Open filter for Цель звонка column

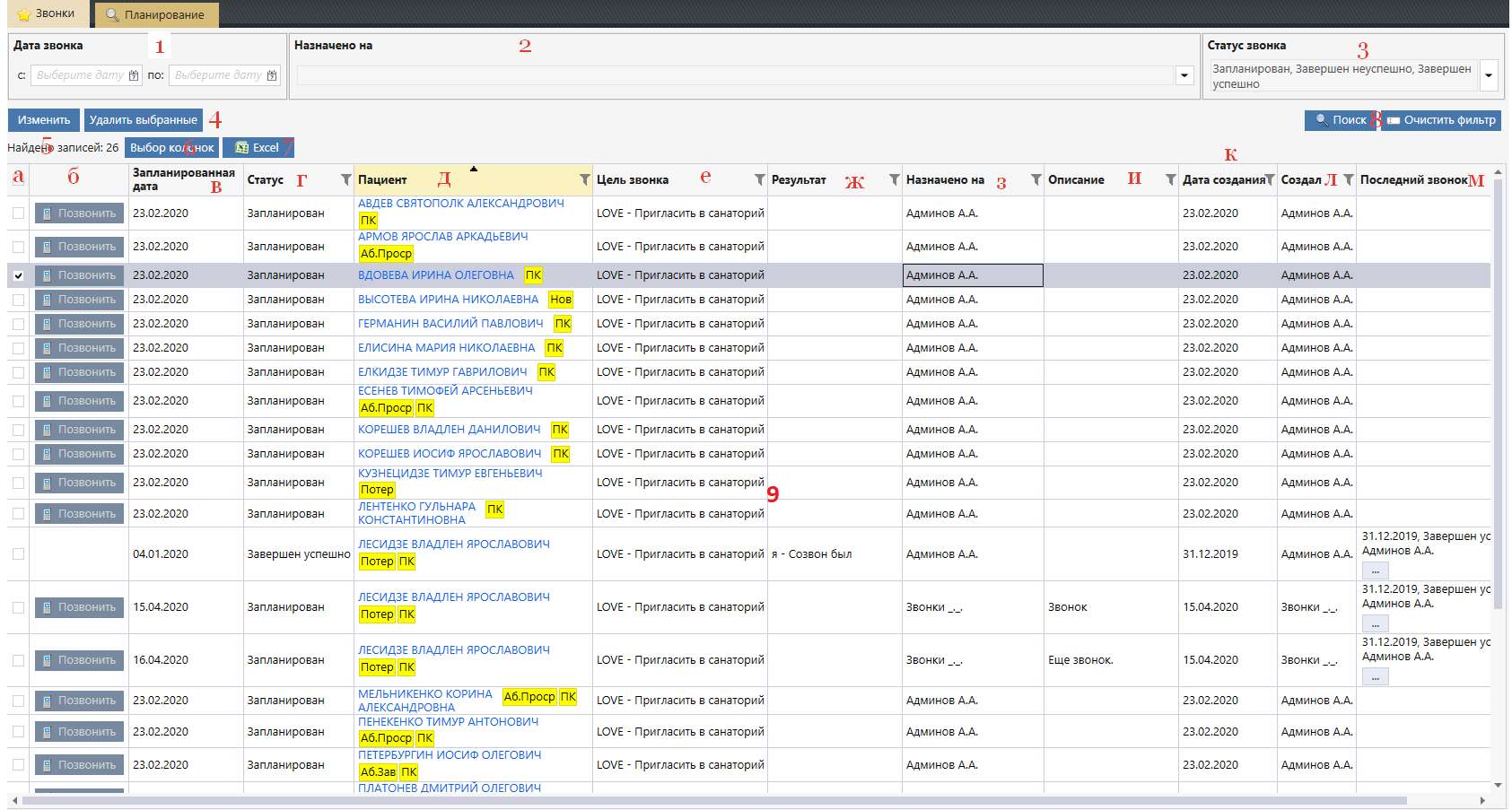coord(760,180)
